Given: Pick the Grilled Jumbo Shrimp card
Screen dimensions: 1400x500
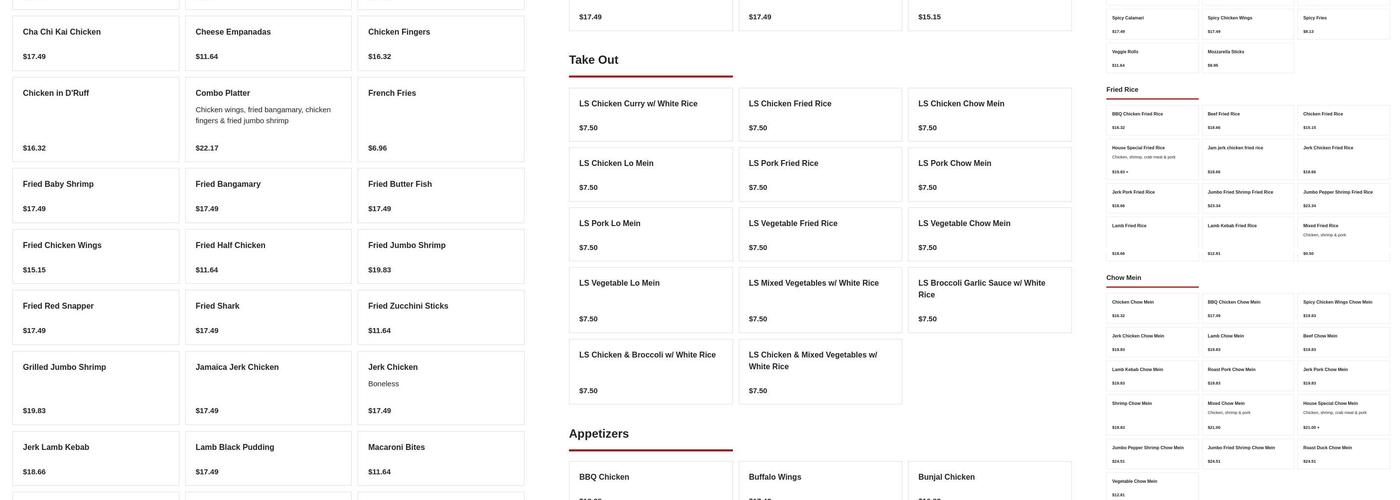Looking at the screenshot, I should click(x=96, y=388).
